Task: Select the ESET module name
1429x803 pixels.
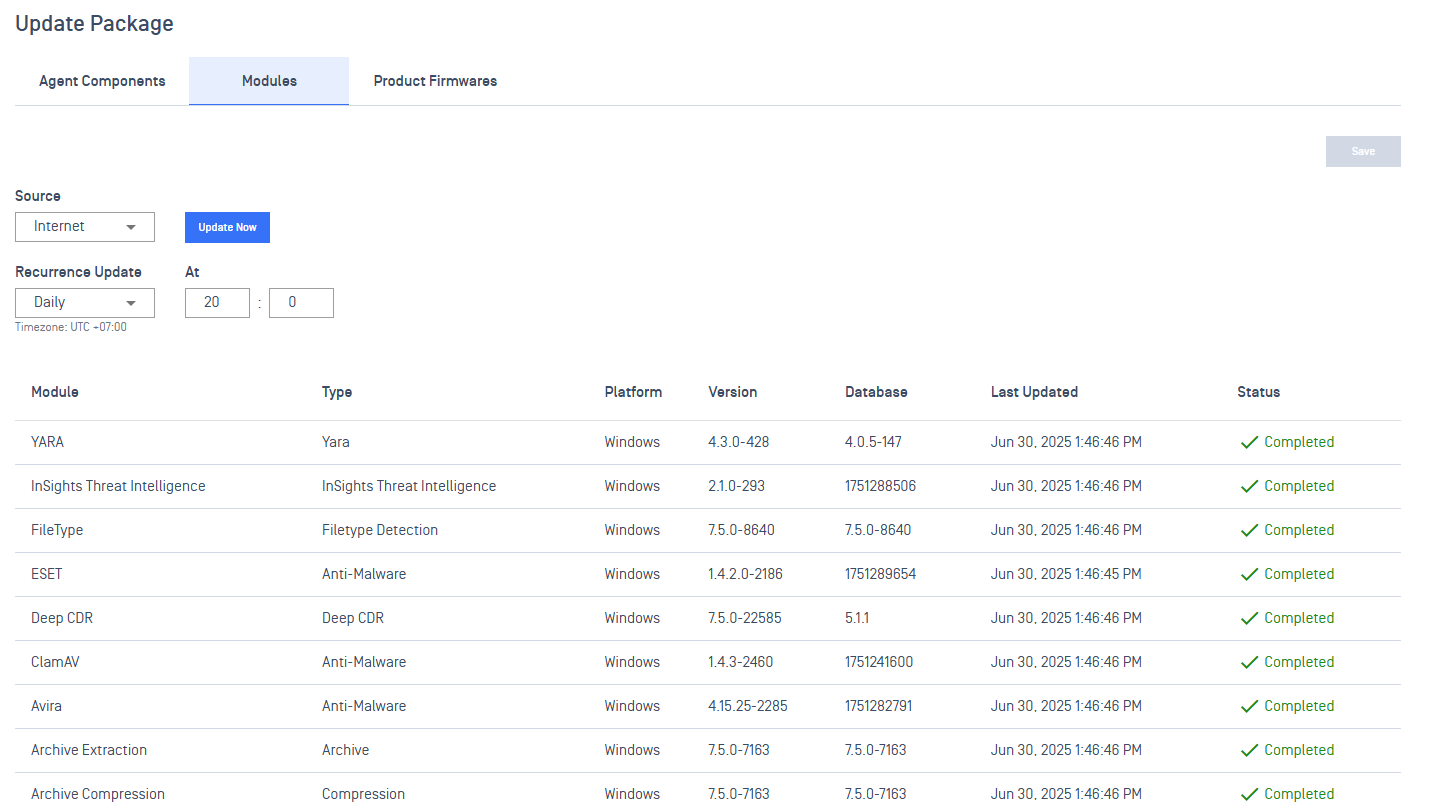Action: click(x=46, y=574)
